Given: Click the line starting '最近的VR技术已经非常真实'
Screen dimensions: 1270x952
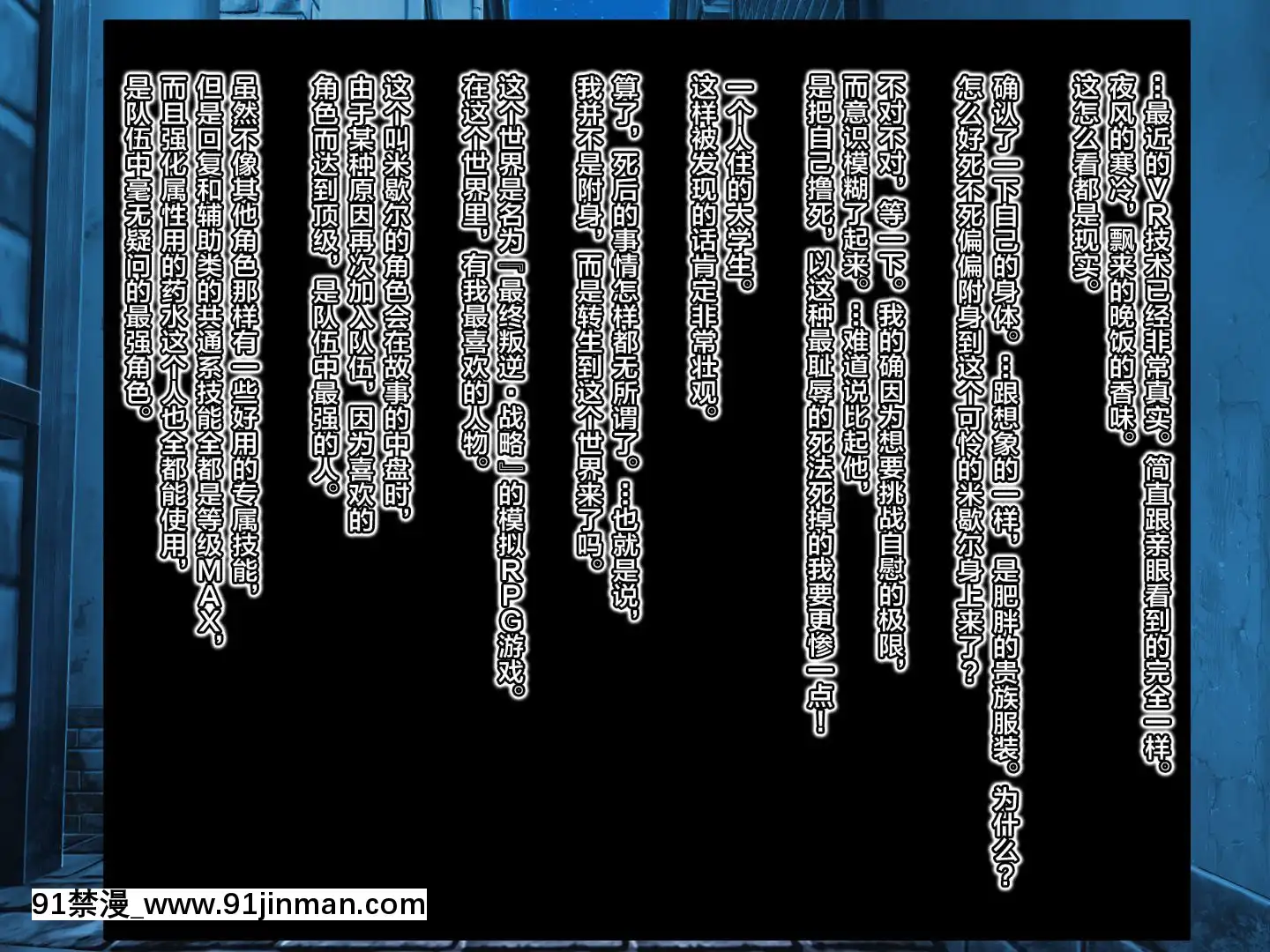Looking at the screenshot, I should coord(1157,423).
